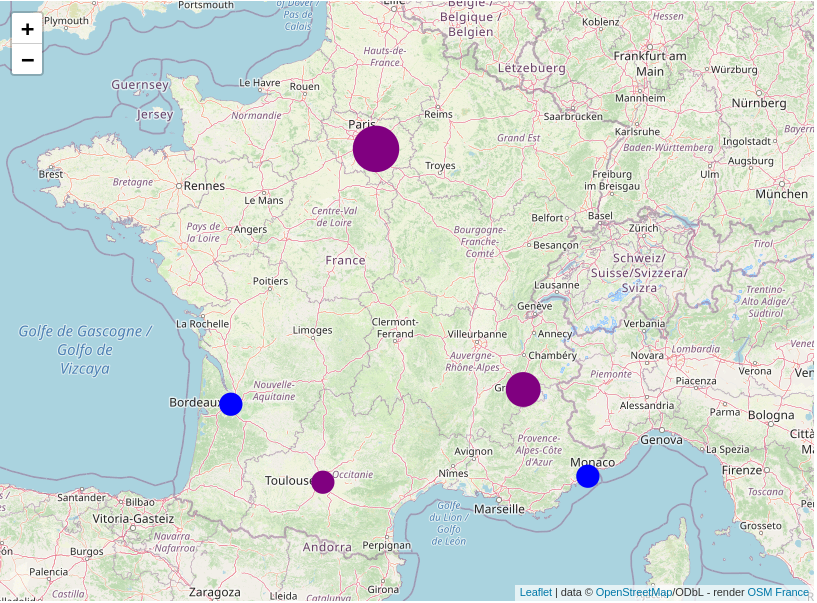Click the 'Frankfurt am Main' label
This screenshot has width=817, height=603.
click(650, 64)
